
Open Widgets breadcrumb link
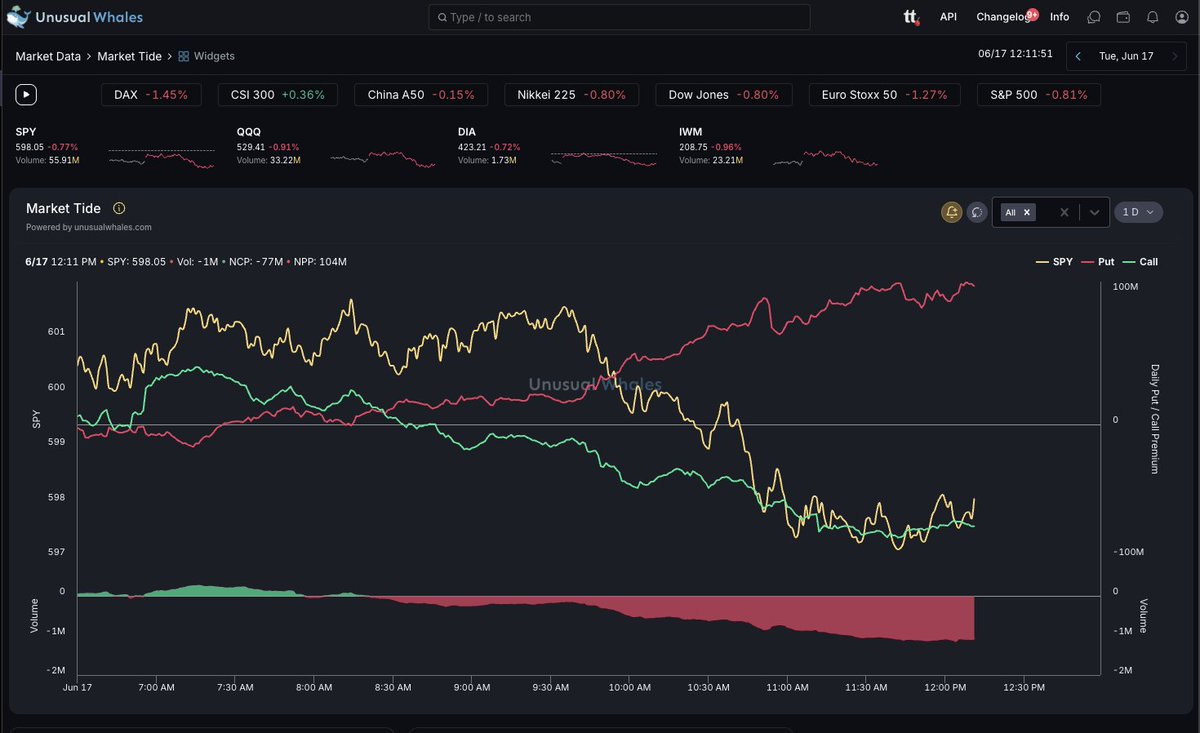point(214,57)
